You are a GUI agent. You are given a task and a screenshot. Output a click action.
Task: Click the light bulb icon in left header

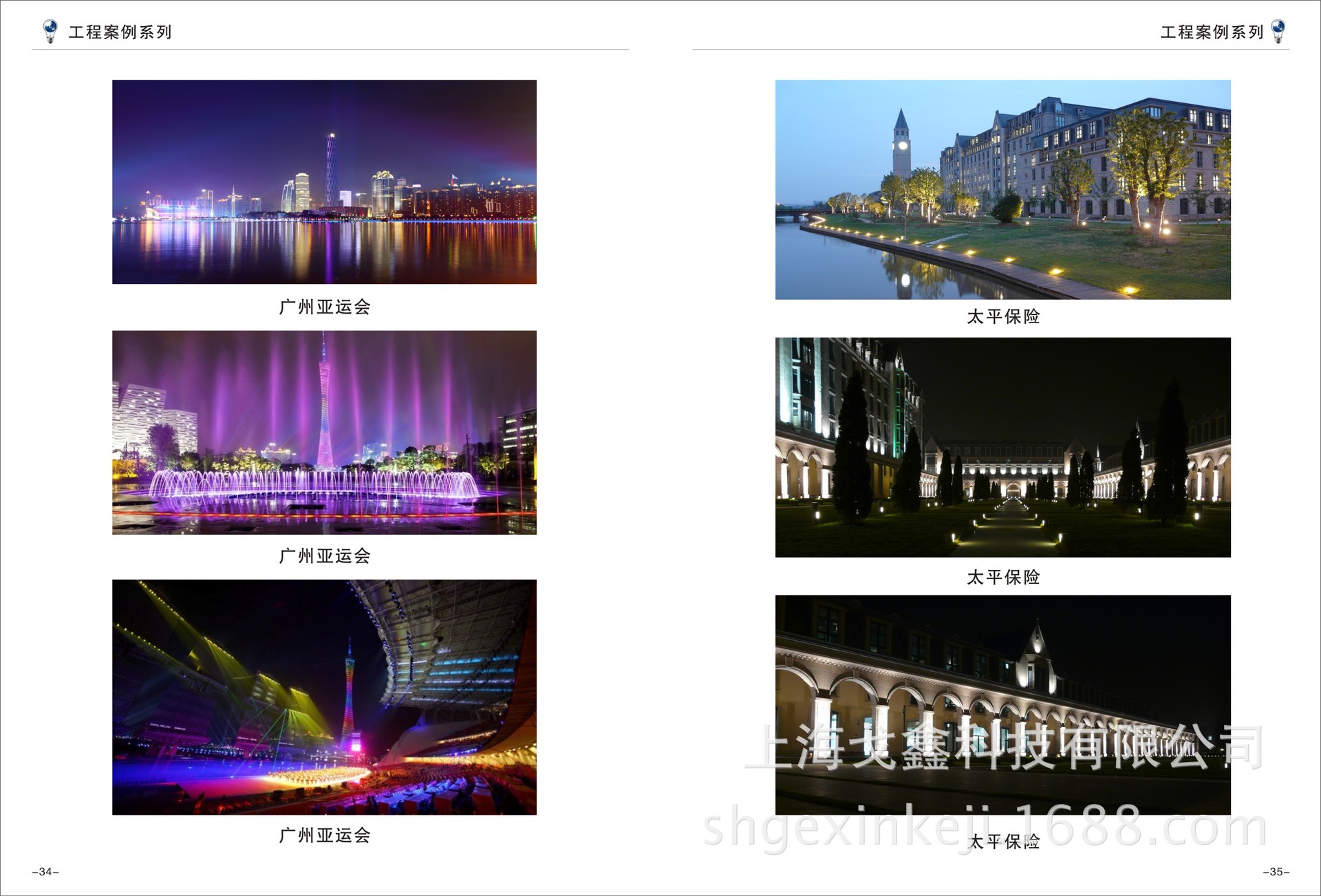[x=50, y=31]
